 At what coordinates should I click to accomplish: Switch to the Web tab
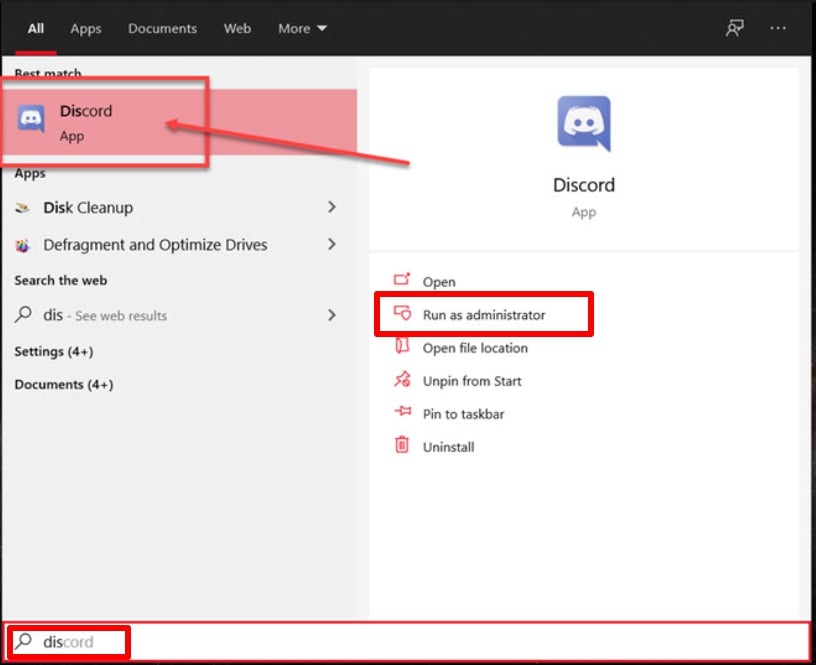coord(237,28)
